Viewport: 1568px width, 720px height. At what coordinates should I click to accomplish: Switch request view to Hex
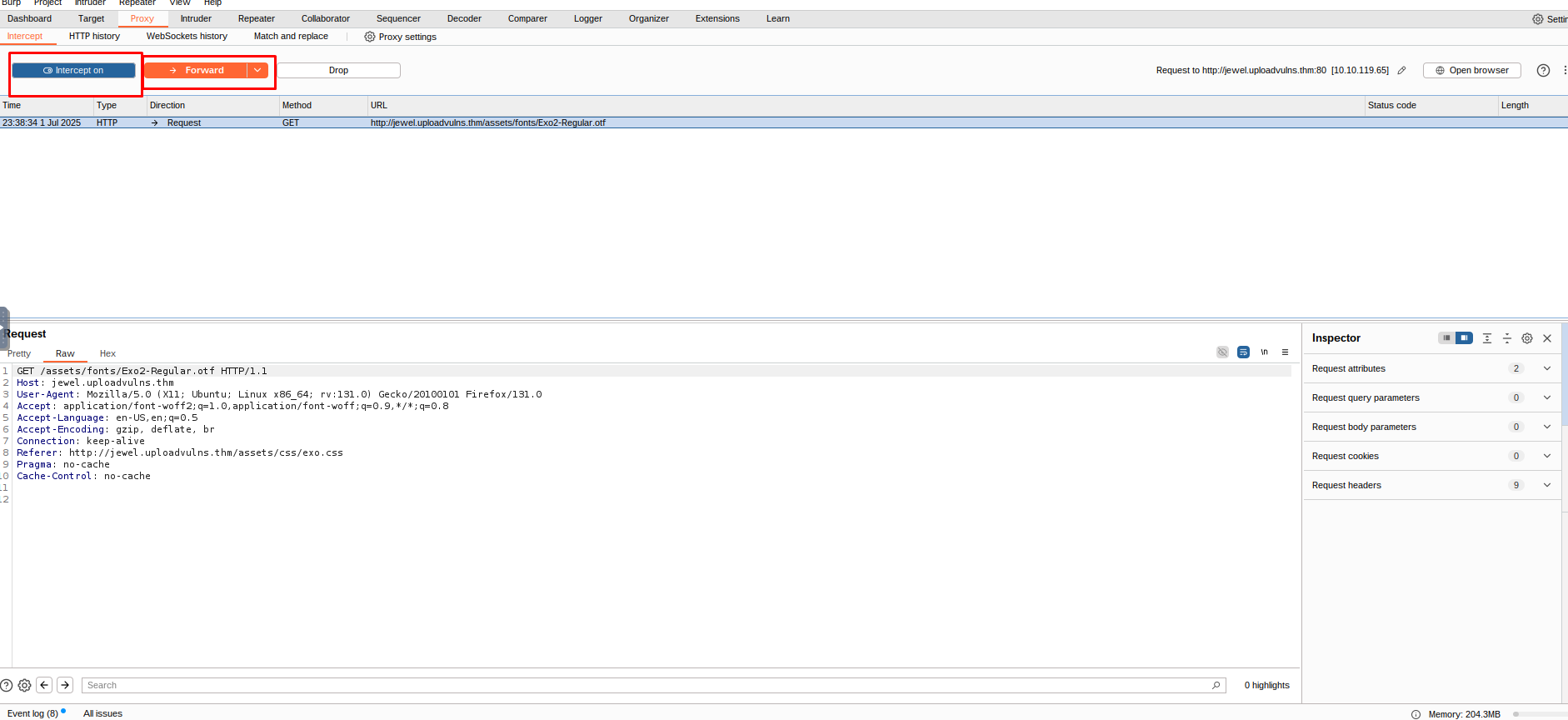point(107,354)
